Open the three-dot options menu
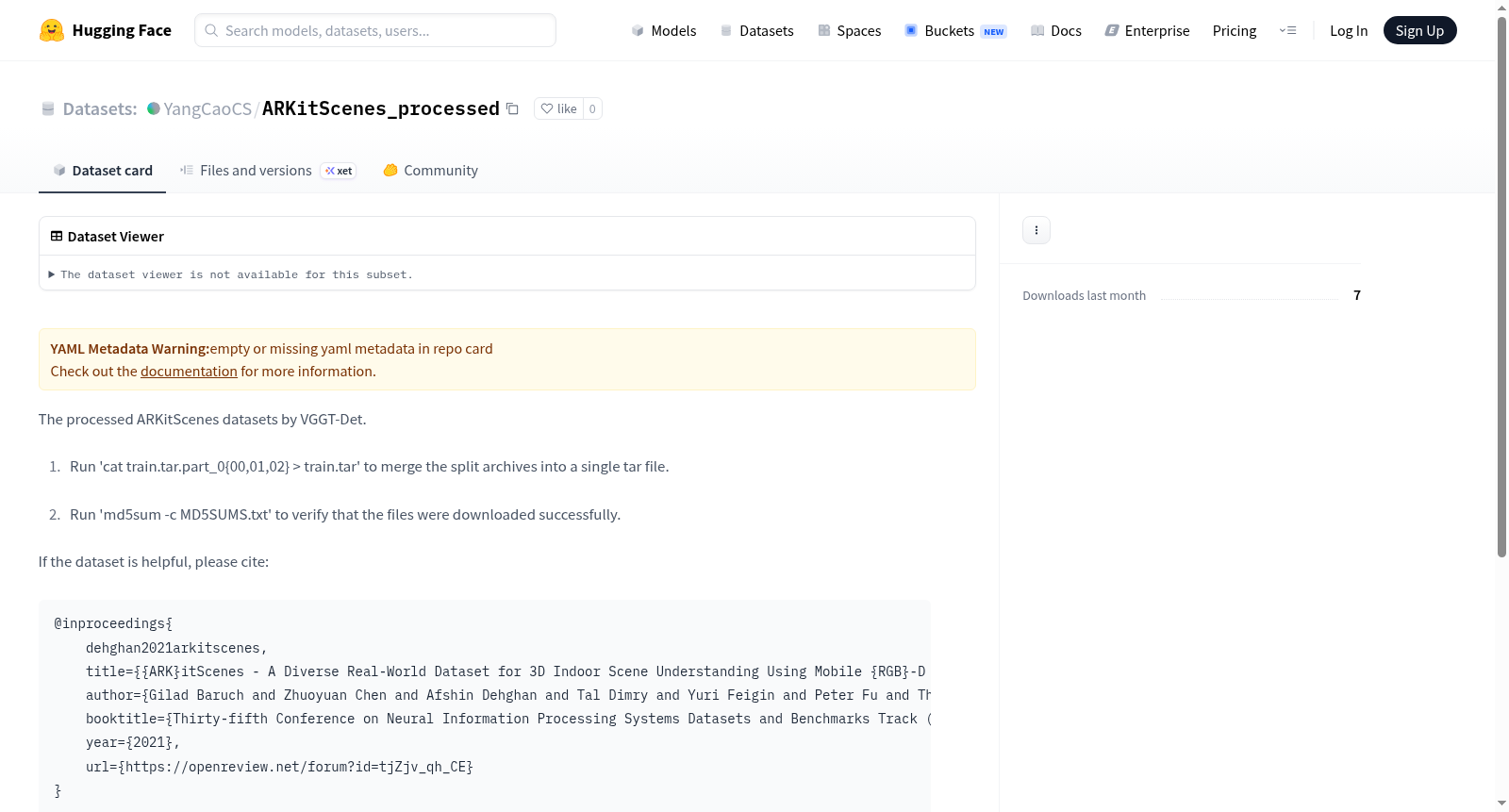The width and height of the screenshot is (1509, 812). [x=1036, y=230]
